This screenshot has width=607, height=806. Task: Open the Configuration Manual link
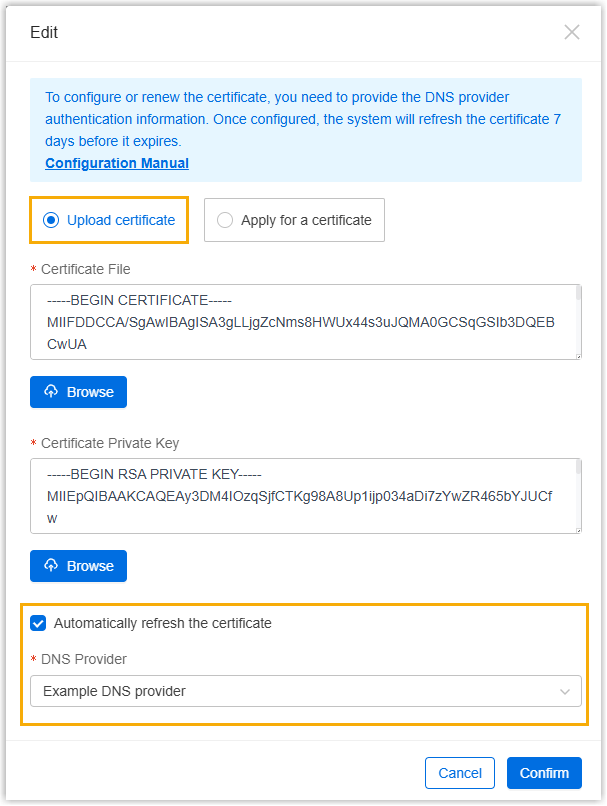pyautogui.click(x=117, y=163)
